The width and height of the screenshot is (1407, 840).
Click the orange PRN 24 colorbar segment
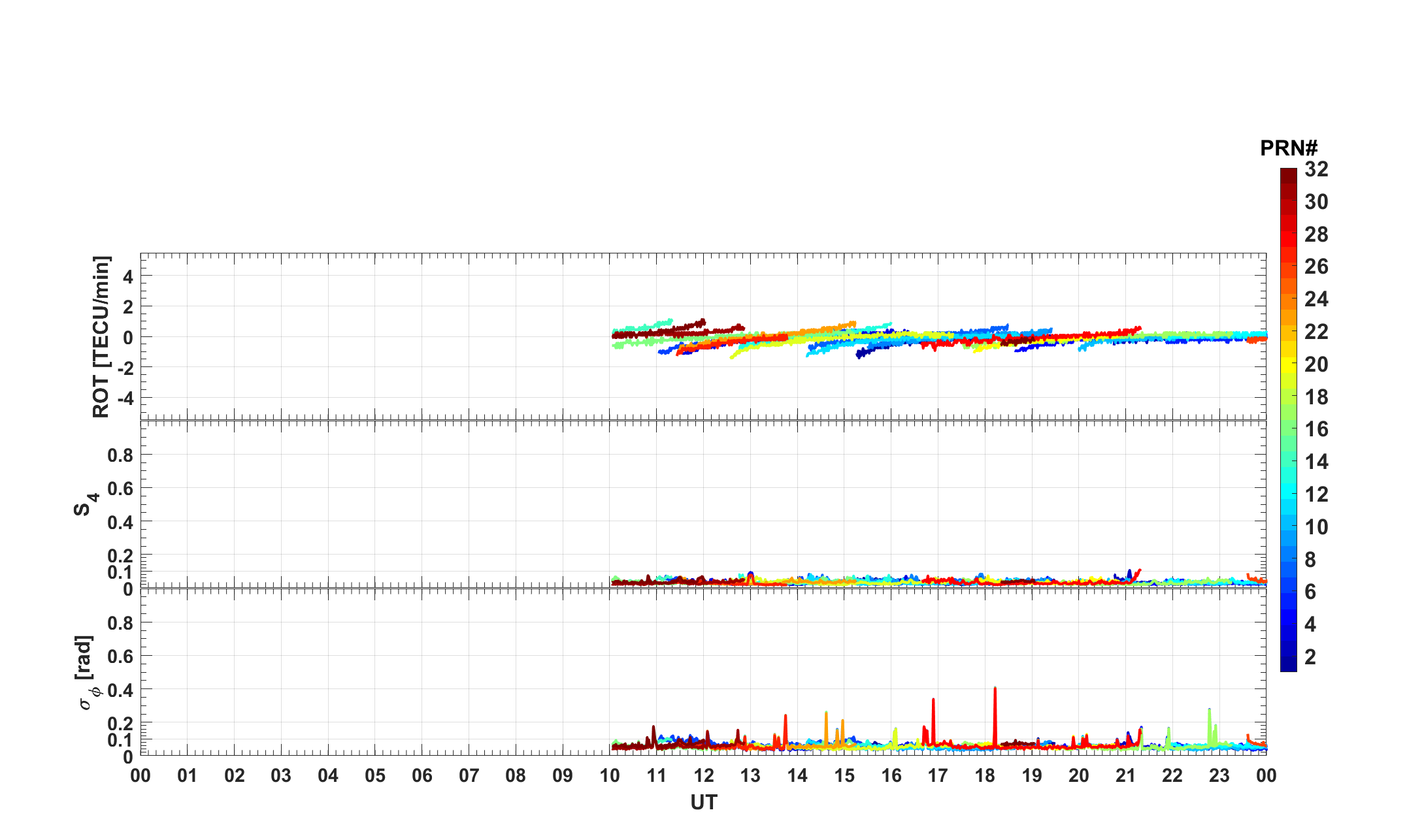(1288, 300)
